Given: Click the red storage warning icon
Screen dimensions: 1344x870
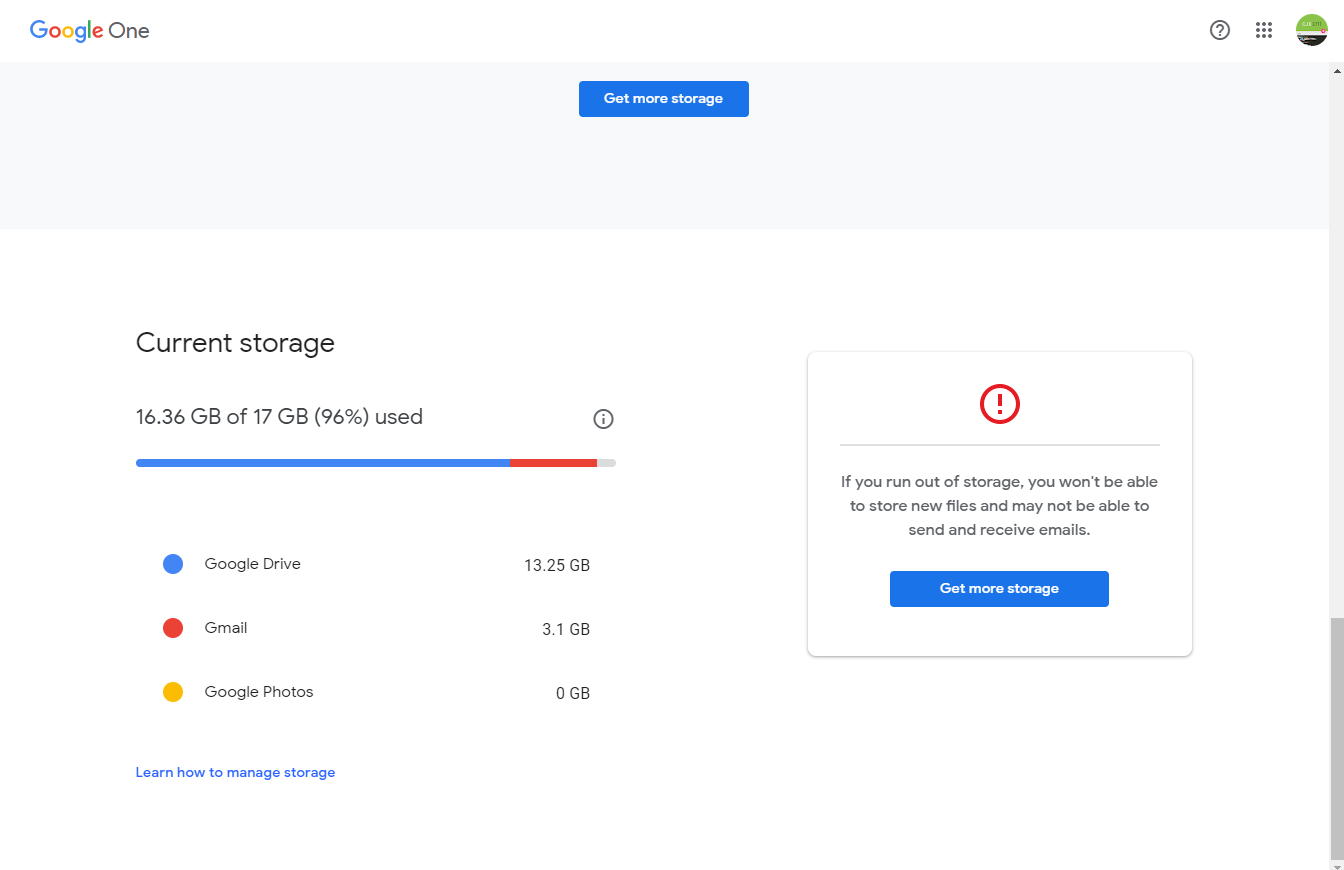Looking at the screenshot, I should [x=999, y=403].
